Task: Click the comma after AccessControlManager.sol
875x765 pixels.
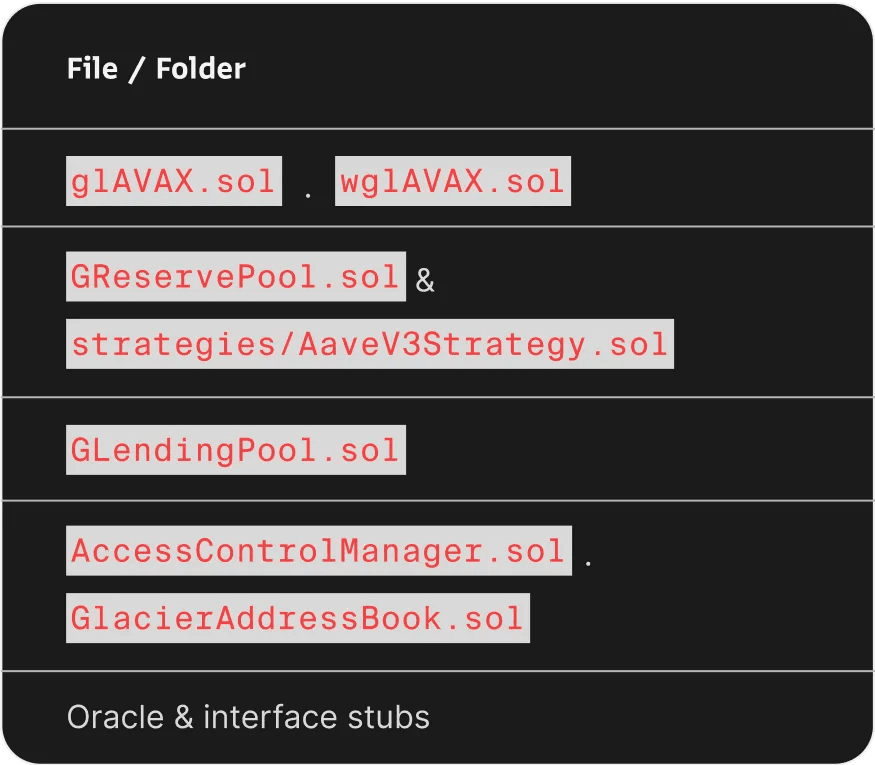Action: (588, 562)
